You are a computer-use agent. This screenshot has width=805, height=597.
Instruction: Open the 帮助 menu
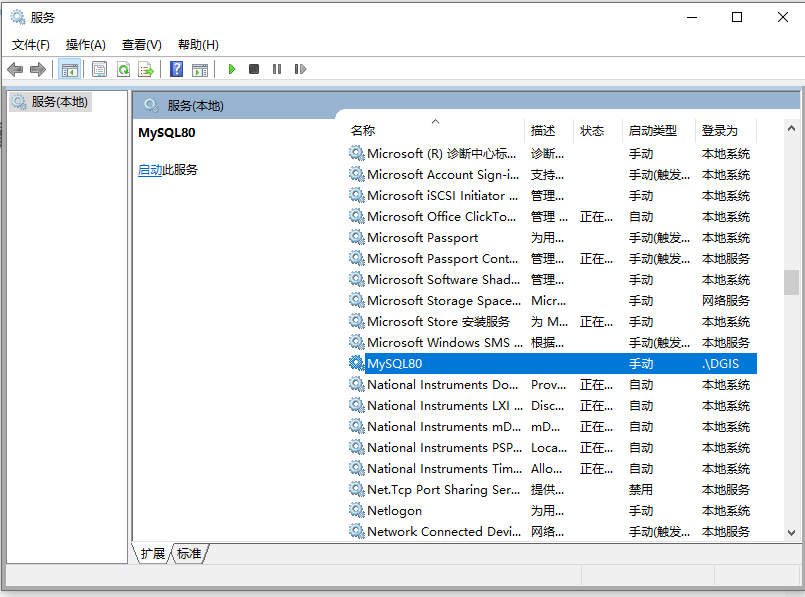click(197, 44)
